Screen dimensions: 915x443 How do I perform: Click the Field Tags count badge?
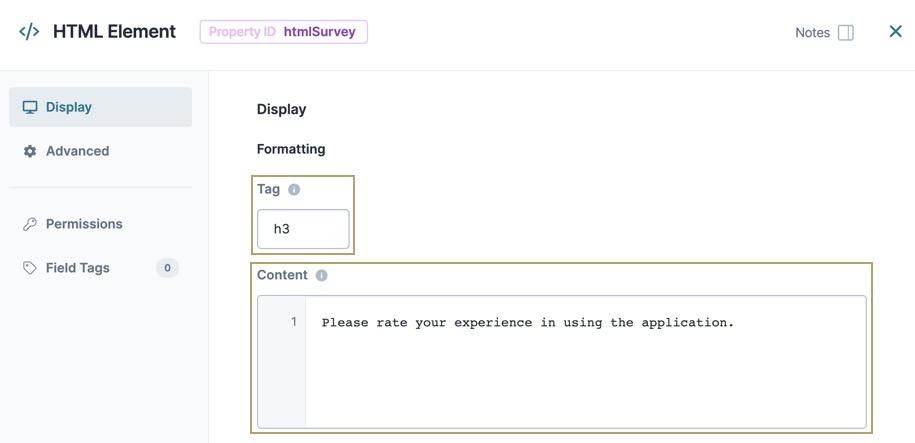(167, 268)
